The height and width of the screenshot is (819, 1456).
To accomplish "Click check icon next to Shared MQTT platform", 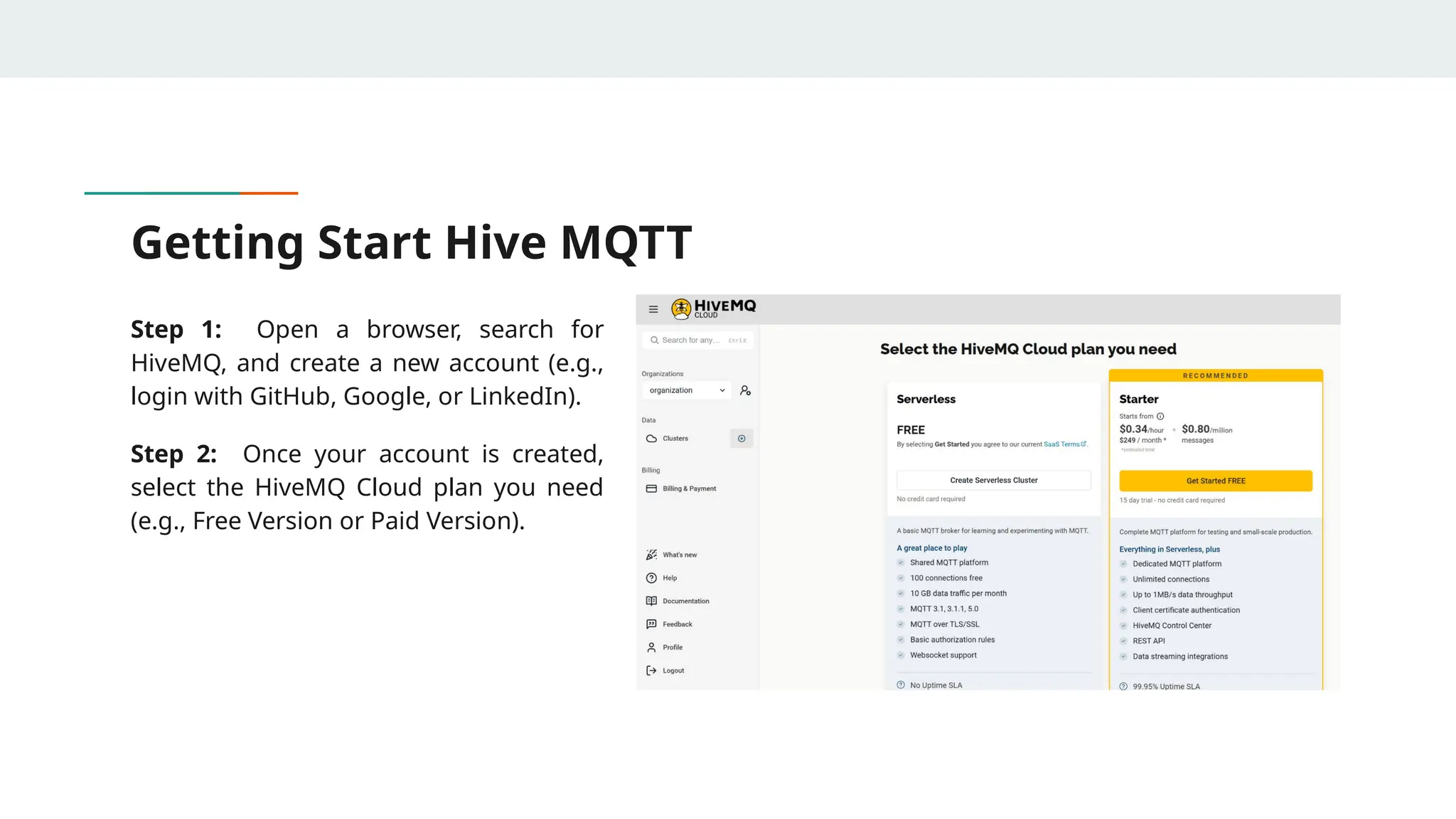I will [x=901, y=562].
